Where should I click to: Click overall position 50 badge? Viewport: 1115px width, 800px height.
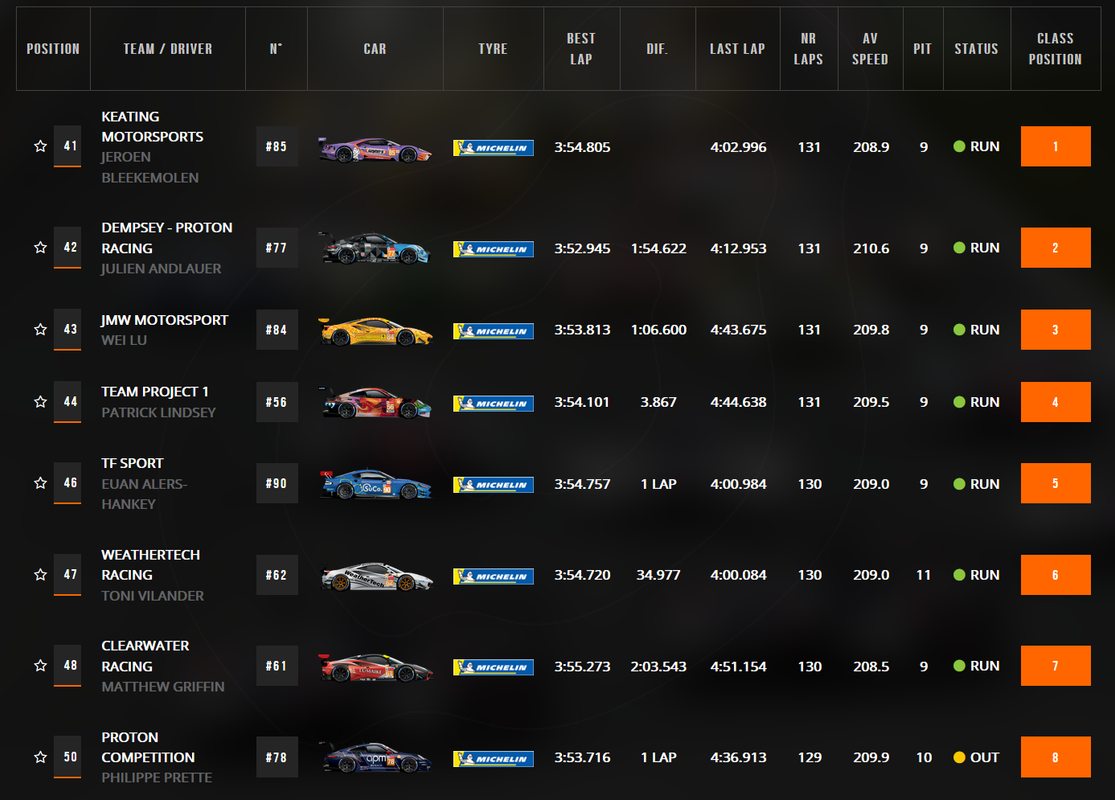click(x=68, y=757)
